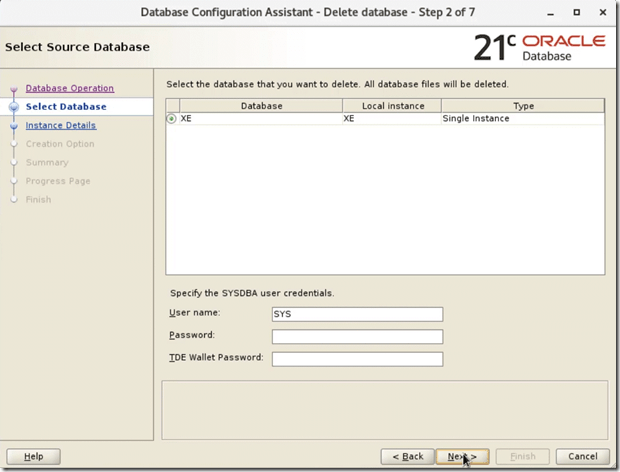Screen dimensions: 620x472
Task: Click the Single Instance cell in XE row
Action: tap(476, 119)
